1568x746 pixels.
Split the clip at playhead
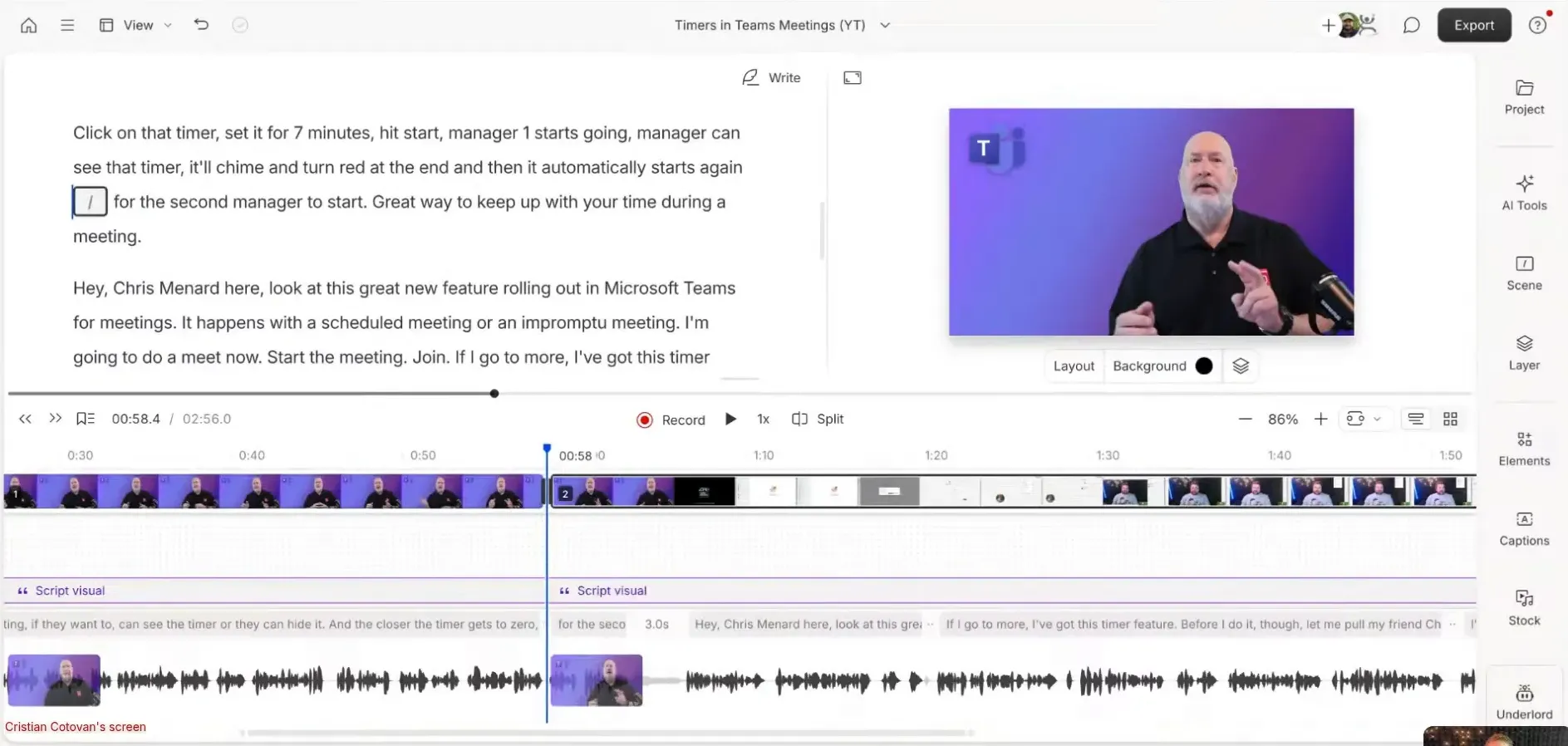click(x=818, y=419)
